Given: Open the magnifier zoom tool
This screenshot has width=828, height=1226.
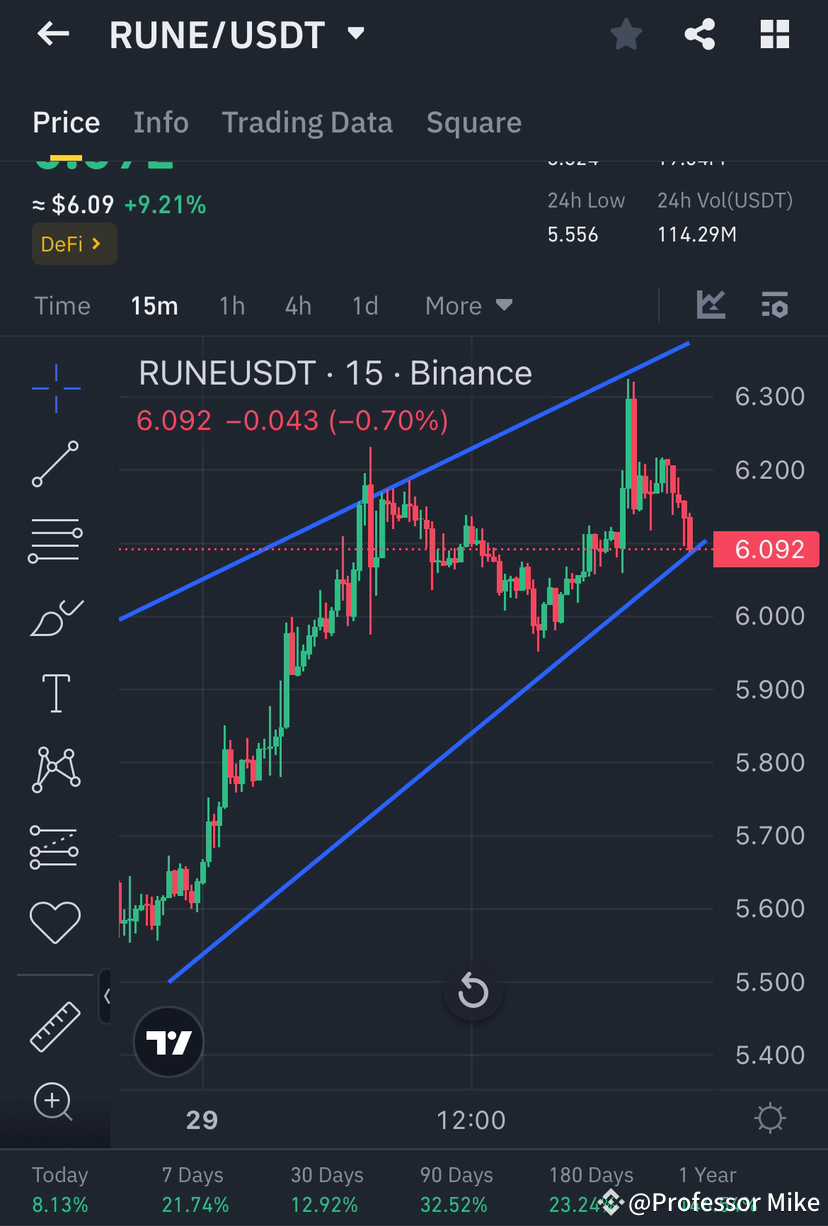Looking at the screenshot, I should point(55,1103).
